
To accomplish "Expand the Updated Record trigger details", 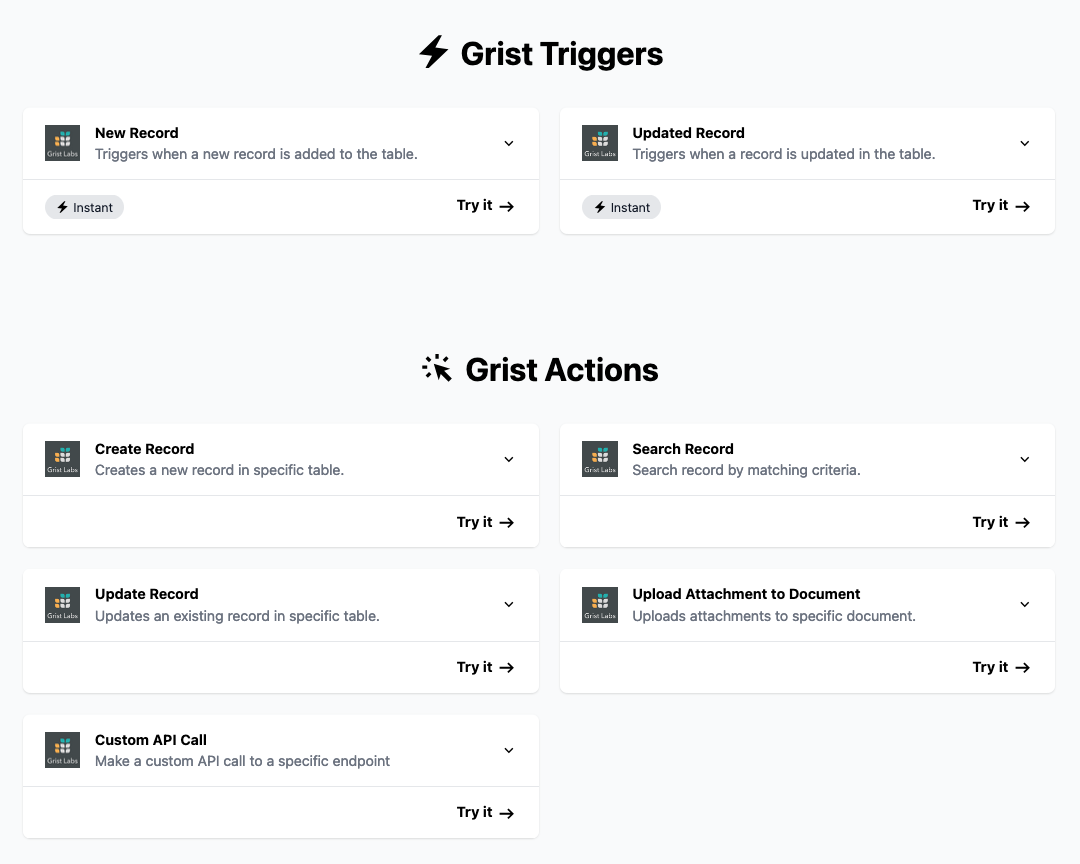I will [1024, 143].
